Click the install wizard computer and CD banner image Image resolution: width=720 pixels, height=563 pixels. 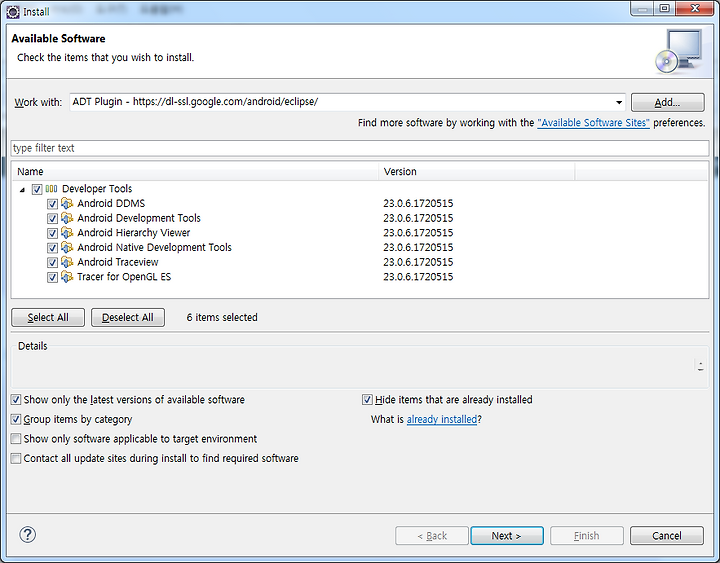679,51
